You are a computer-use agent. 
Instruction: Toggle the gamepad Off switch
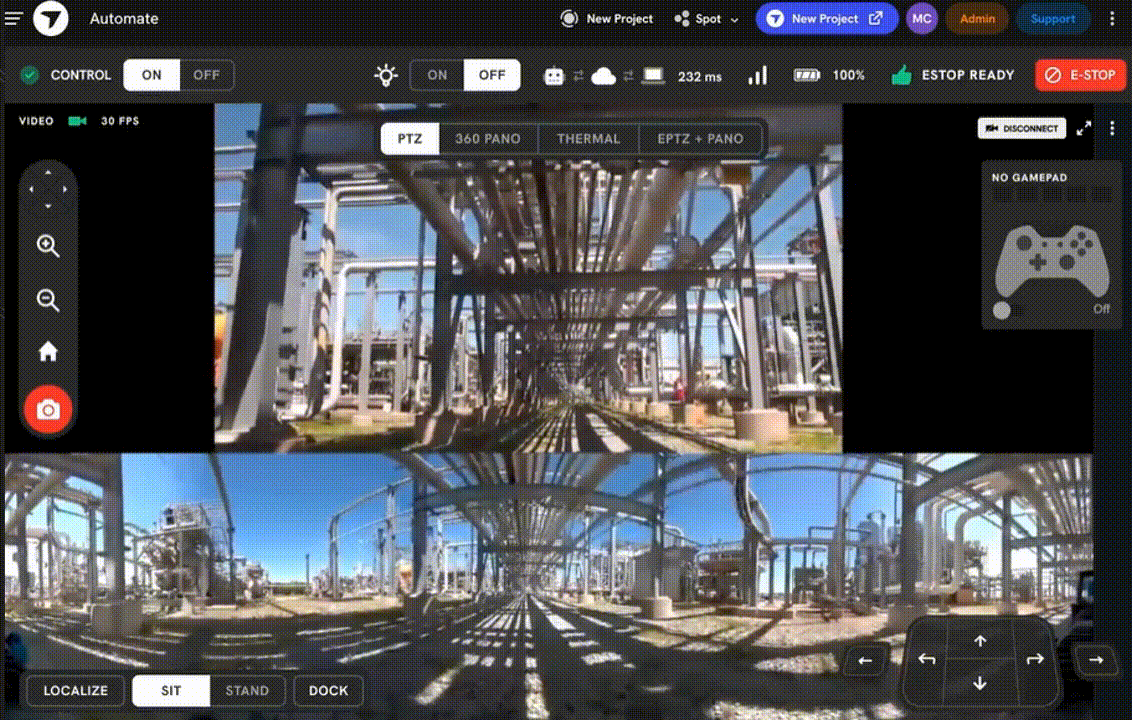(x=1008, y=310)
